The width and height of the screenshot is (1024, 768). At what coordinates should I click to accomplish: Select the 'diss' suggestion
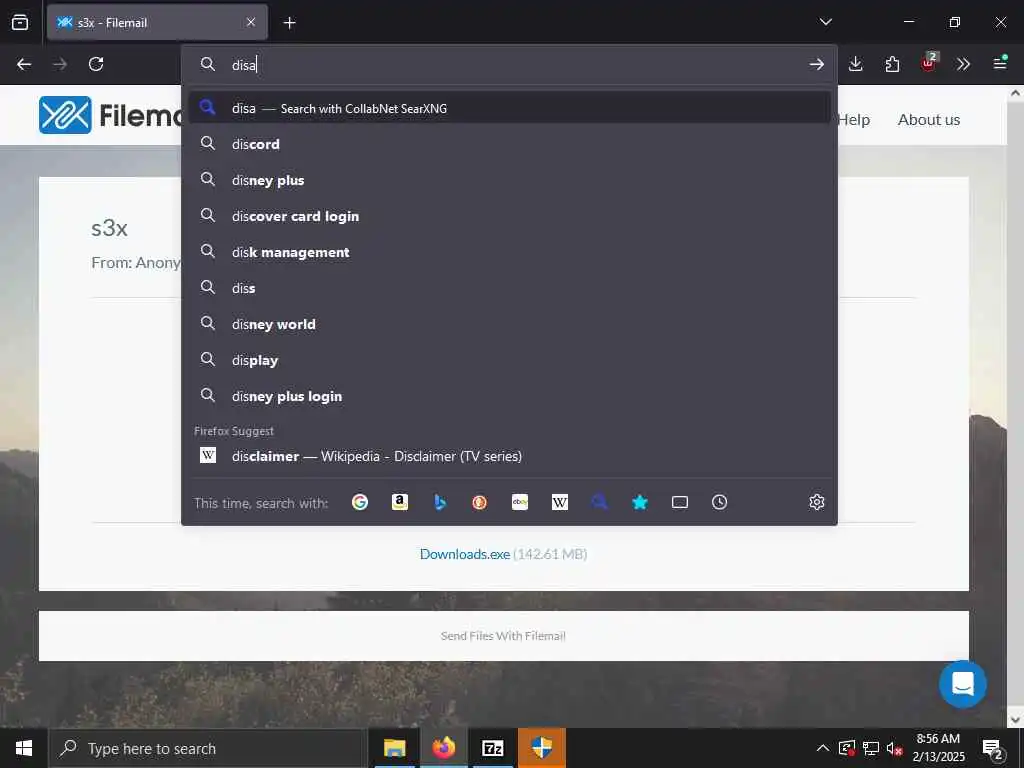[x=509, y=288]
